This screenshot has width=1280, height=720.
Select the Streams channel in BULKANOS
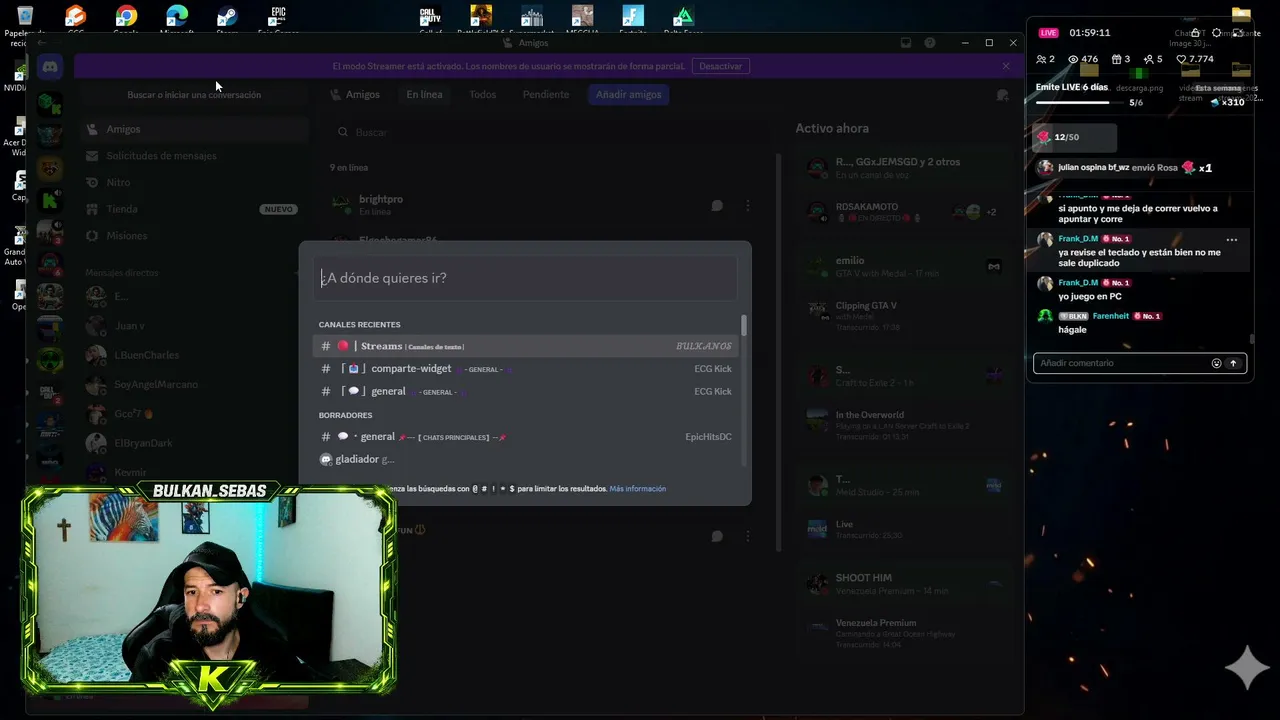click(527, 346)
